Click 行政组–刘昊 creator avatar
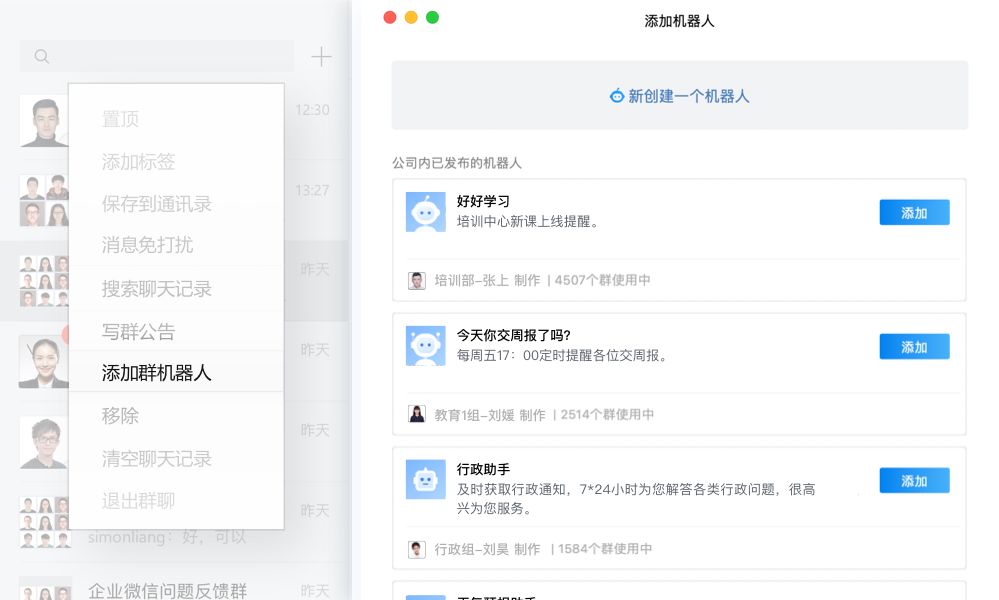 [x=417, y=549]
